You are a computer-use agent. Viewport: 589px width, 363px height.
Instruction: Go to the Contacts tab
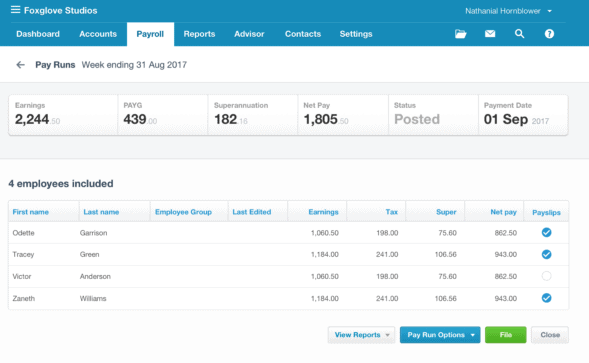tap(303, 34)
